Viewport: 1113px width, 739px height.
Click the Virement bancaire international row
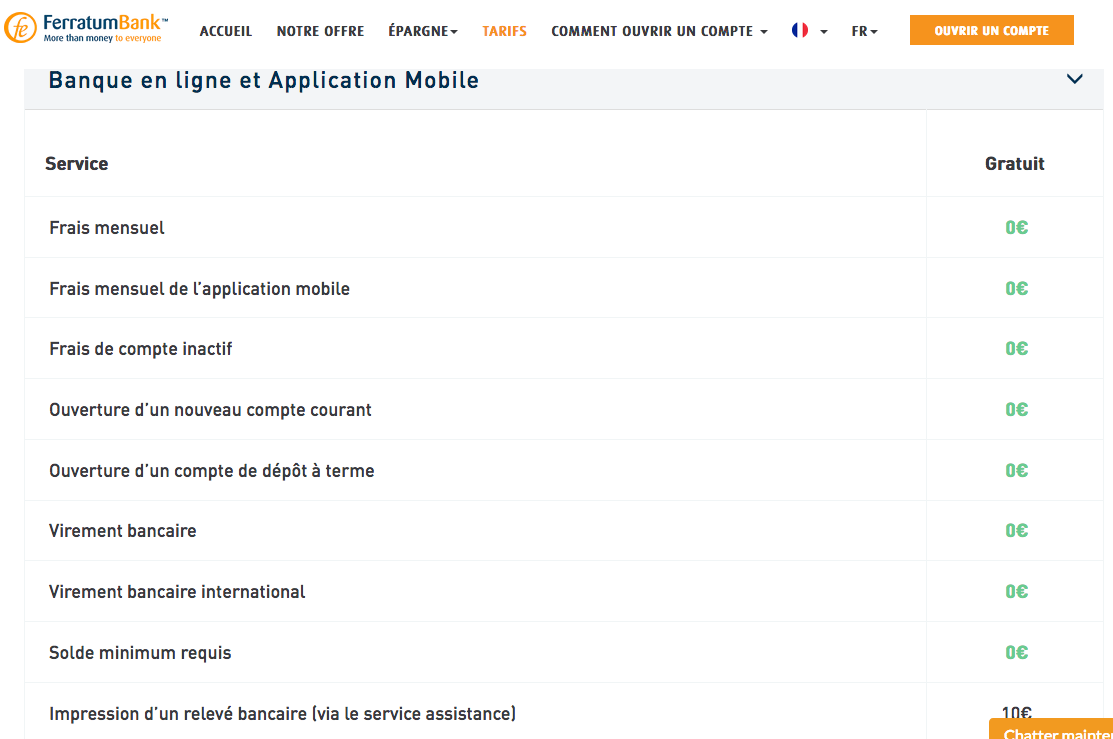coord(177,592)
